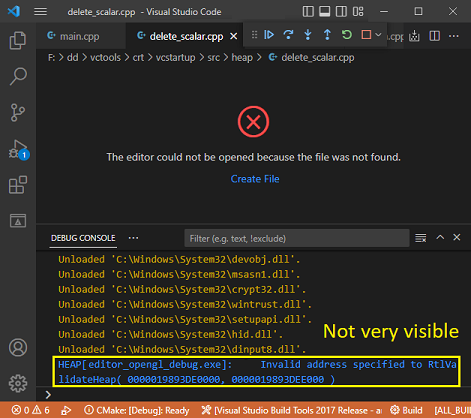
Task: Click the Step Out debug icon
Action: pyautogui.click(x=327, y=35)
